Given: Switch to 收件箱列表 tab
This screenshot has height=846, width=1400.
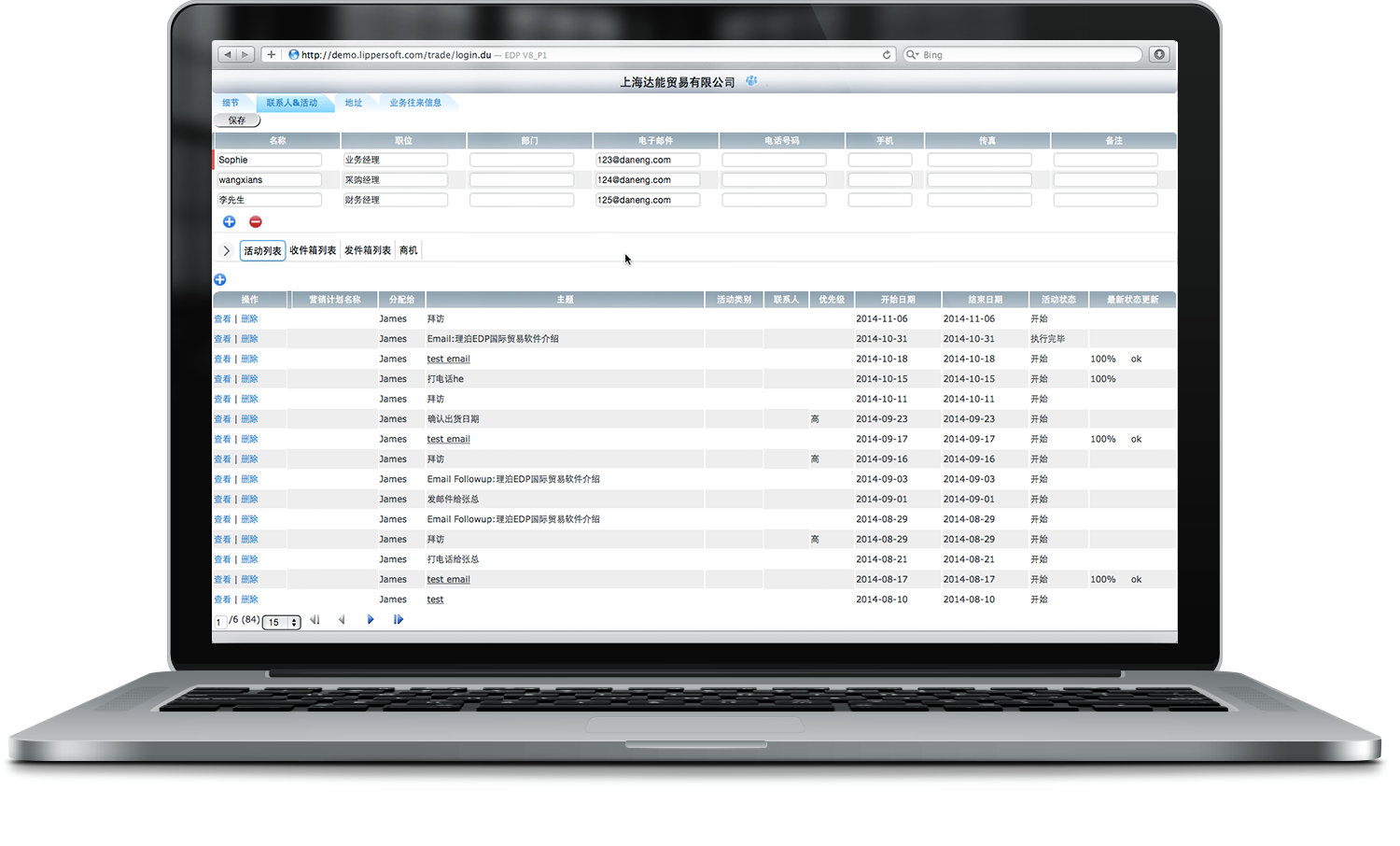Looking at the screenshot, I should click(313, 250).
